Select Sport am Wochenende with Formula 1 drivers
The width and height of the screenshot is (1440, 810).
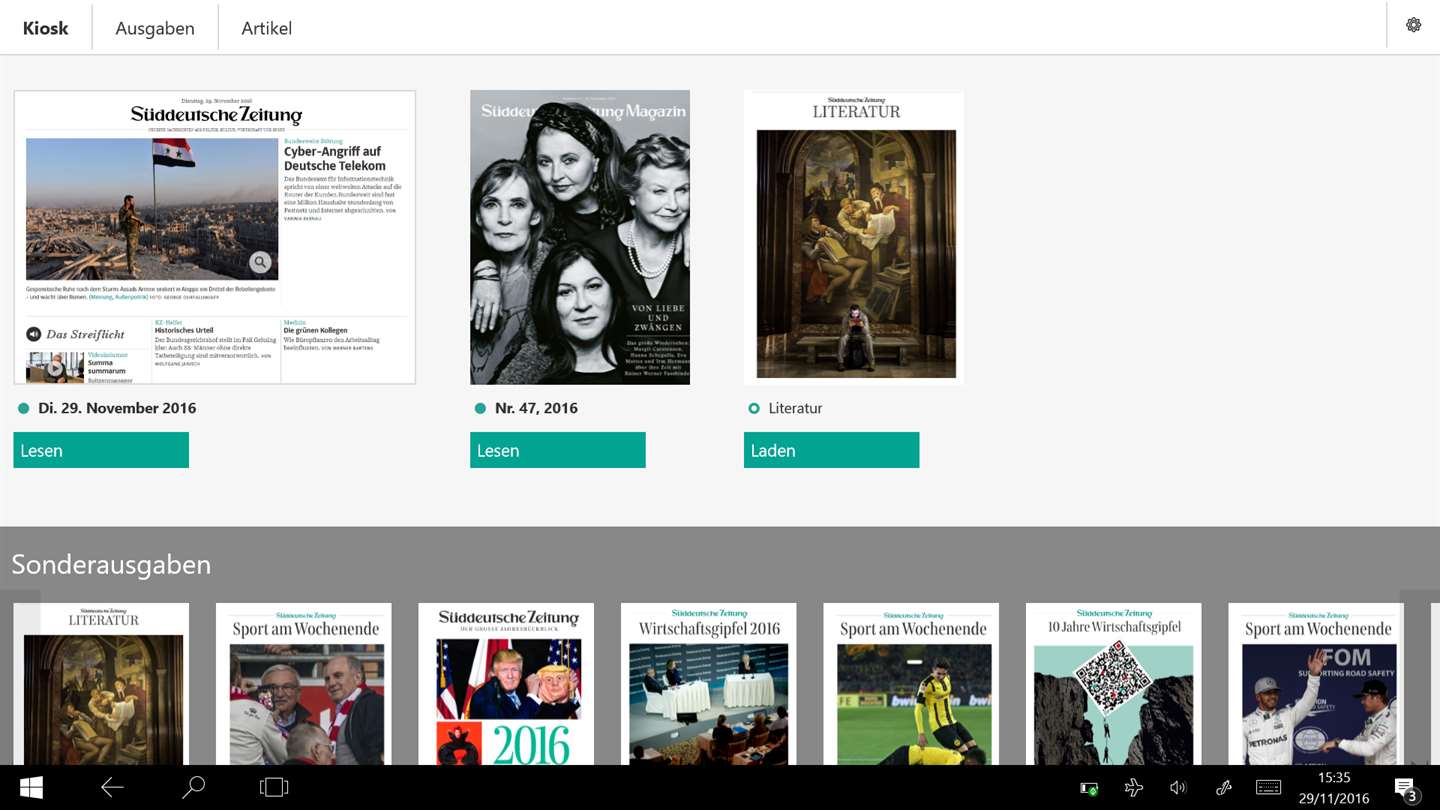[1316, 684]
